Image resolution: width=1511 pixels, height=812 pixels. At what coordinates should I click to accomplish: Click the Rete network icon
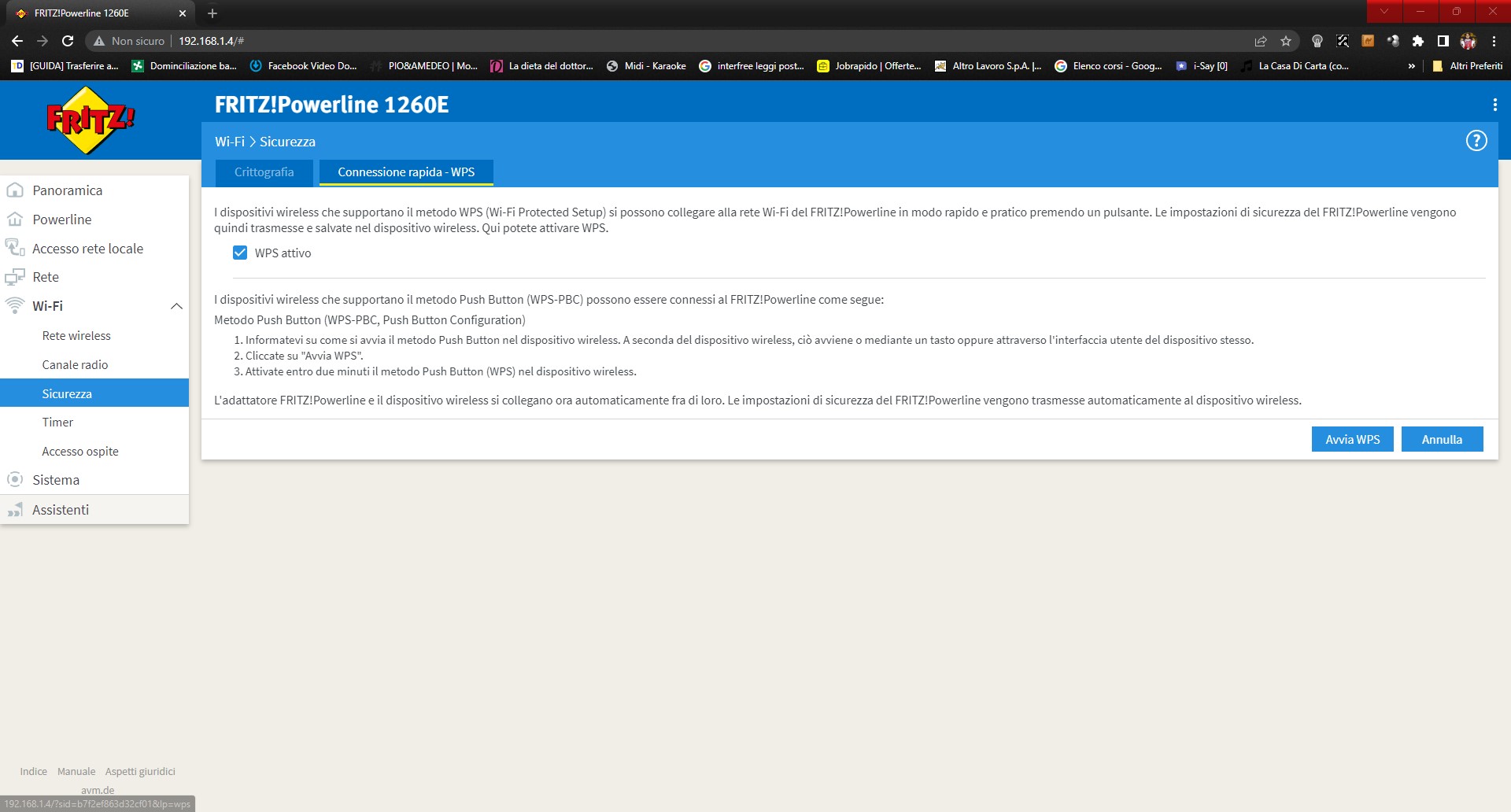pyautogui.click(x=15, y=277)
